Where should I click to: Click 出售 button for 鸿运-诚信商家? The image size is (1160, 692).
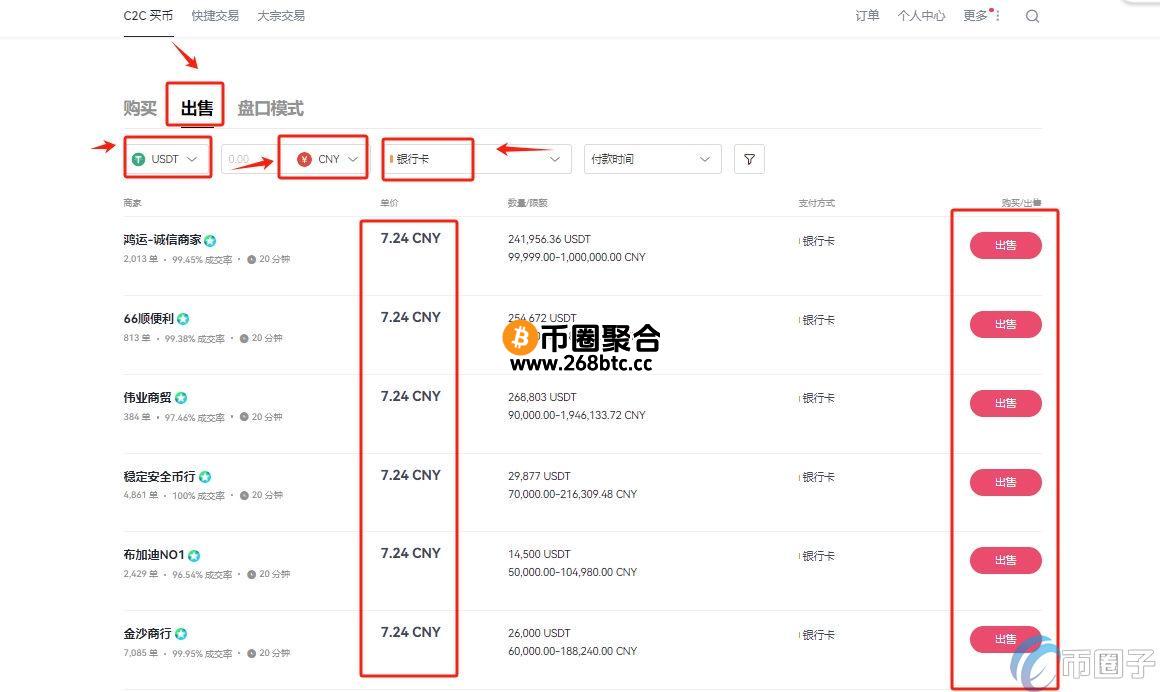(x=1005, y=245)
